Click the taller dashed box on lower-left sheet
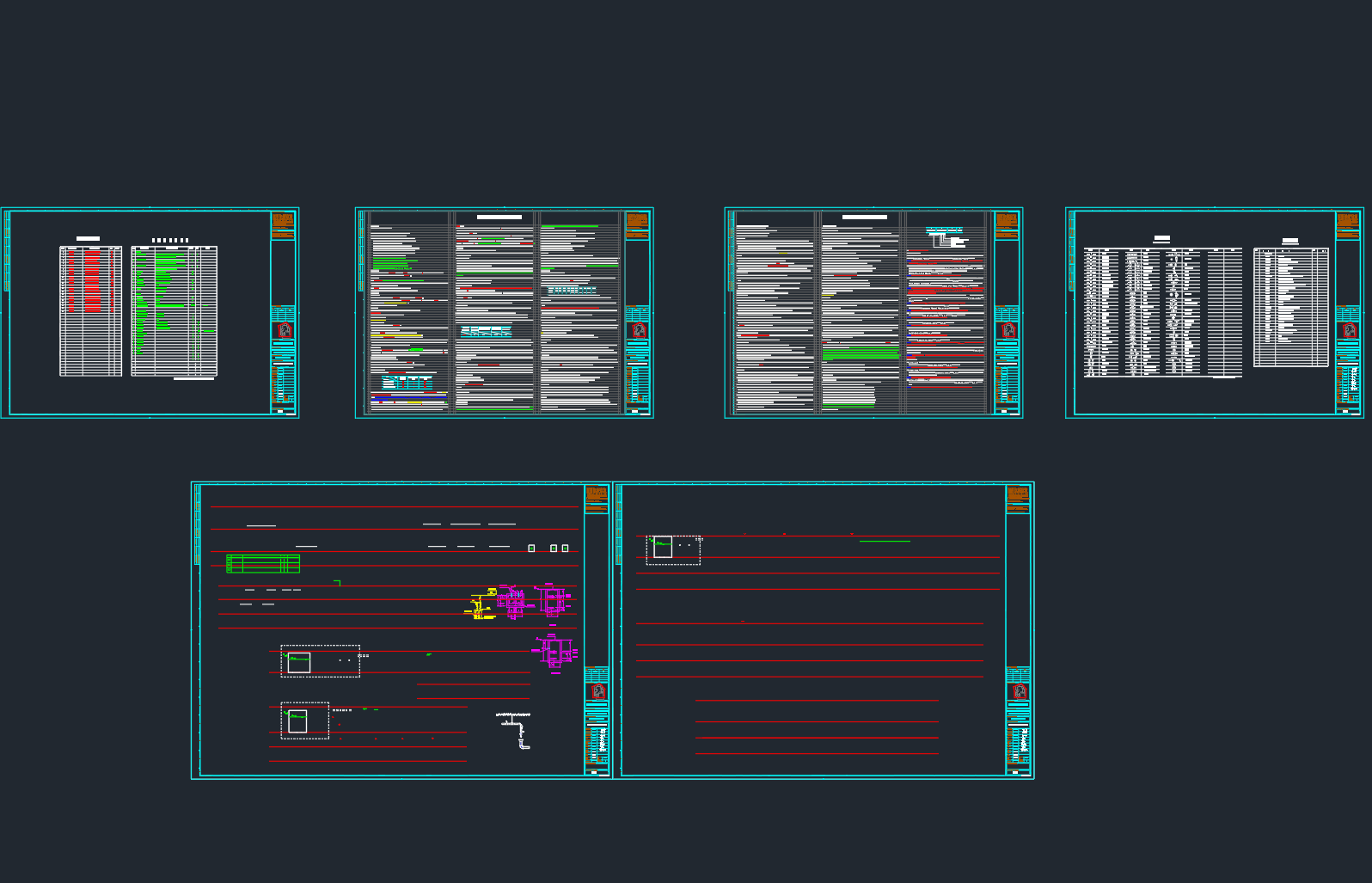This screenshot has height=883, width=1372. tap(305, 721)
